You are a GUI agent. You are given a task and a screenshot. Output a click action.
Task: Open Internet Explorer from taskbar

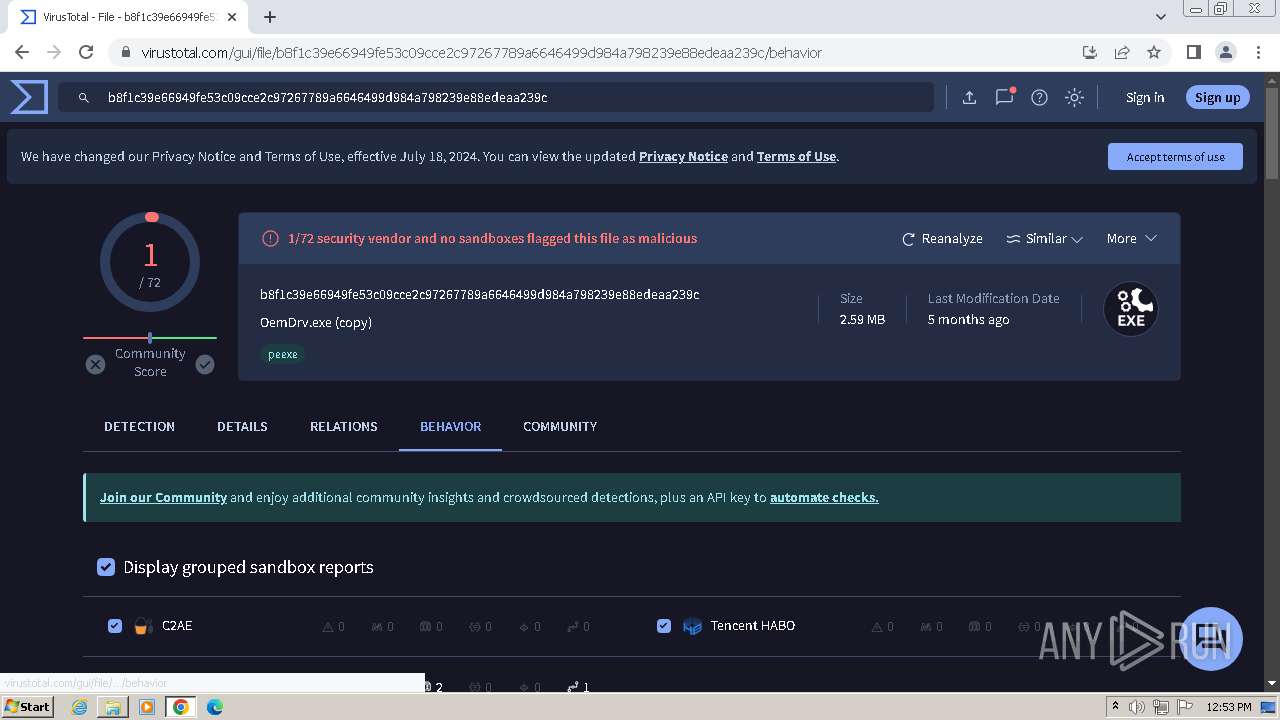coord(80,707)
